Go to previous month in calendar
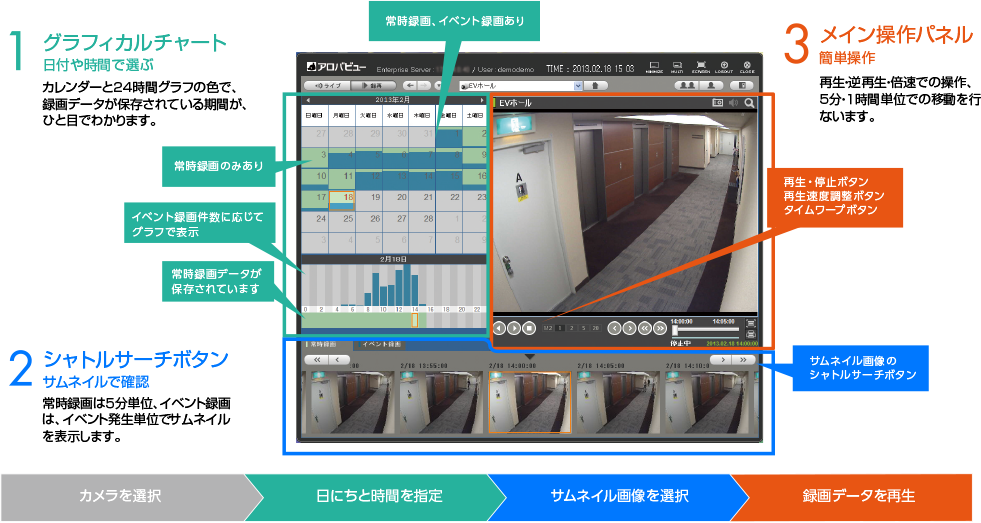Viewport: 981px width, 523px height. 308,101
